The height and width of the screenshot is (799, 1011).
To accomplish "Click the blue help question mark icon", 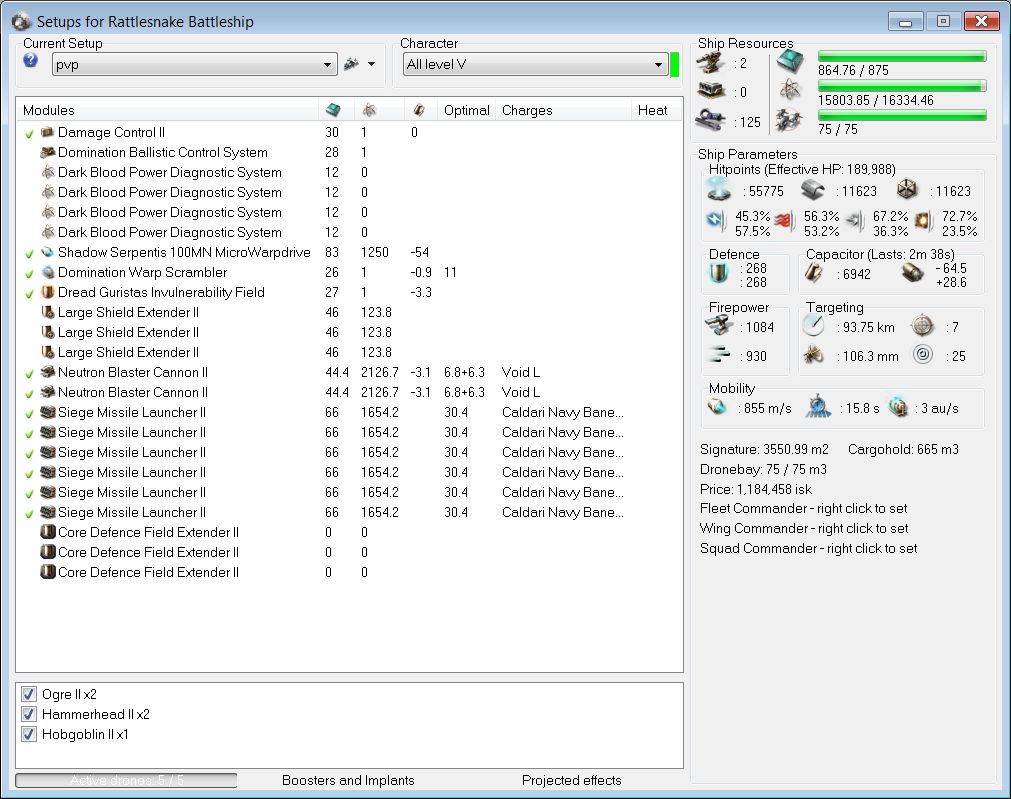I will 30,61.
